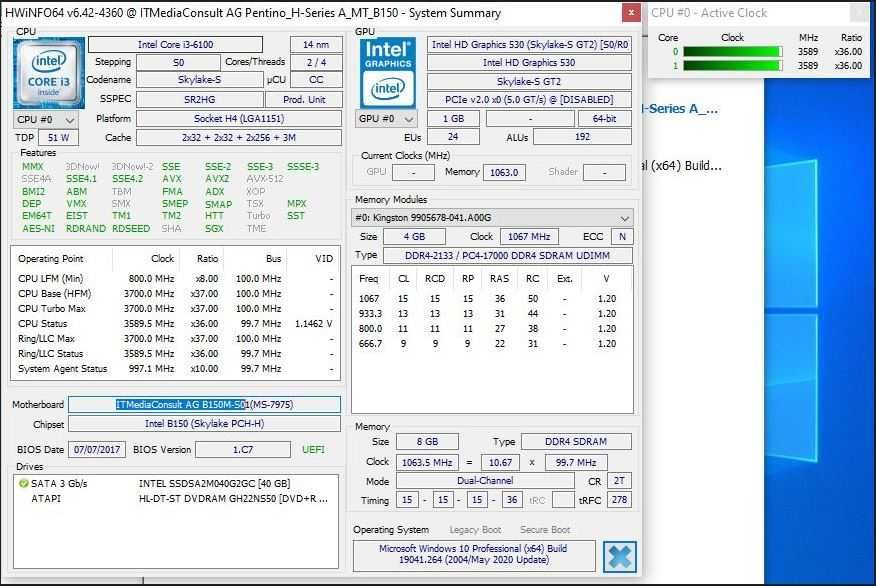The image size is (876, 586).
Task: Click the UEFI indicator label
Action: [x=313, y=450]
